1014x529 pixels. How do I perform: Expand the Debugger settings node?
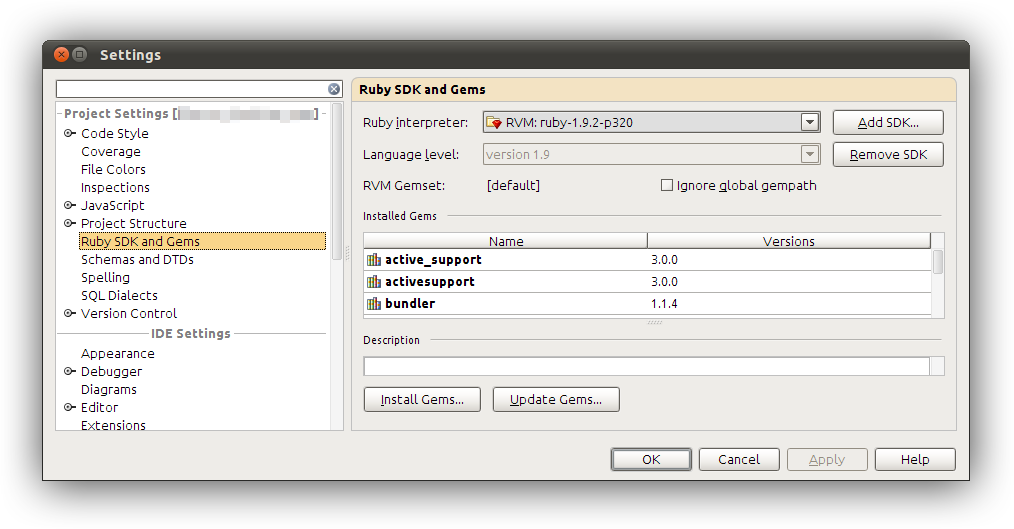(70, 372)
